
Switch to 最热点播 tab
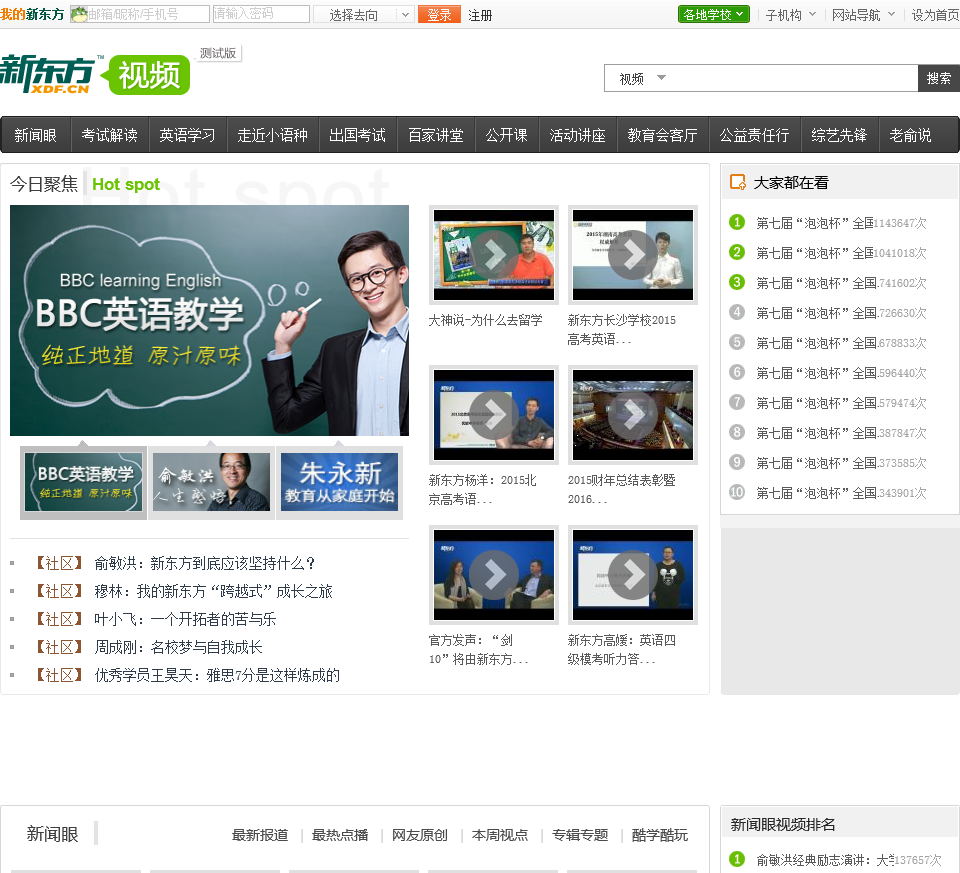340,835
